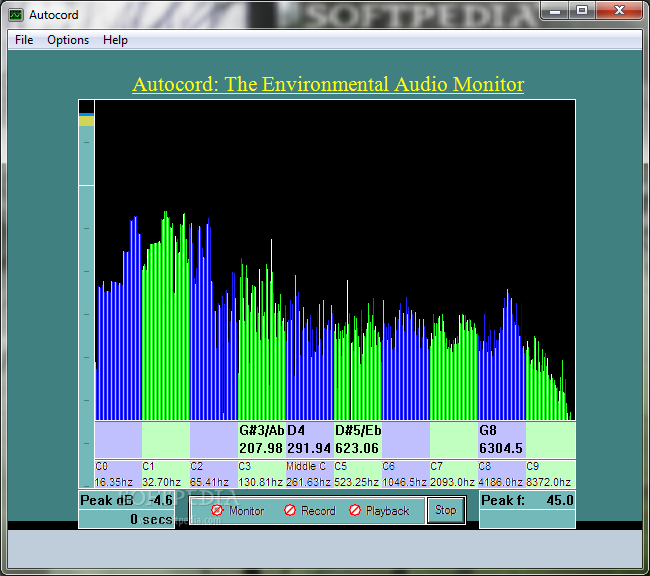Maximize the Autocord window
The image size is (650, 576).
point(582,11)
